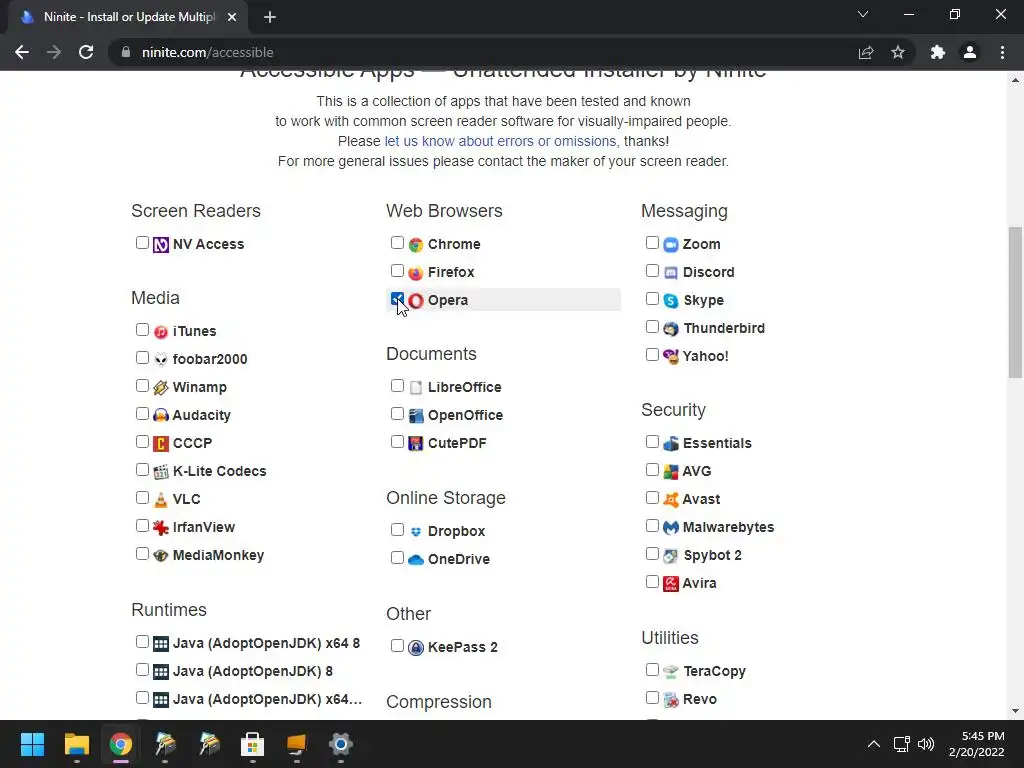Click the Winamp icon
Image resolution: width=1024 pixels, height=768 pixels.
click(161, 388)
